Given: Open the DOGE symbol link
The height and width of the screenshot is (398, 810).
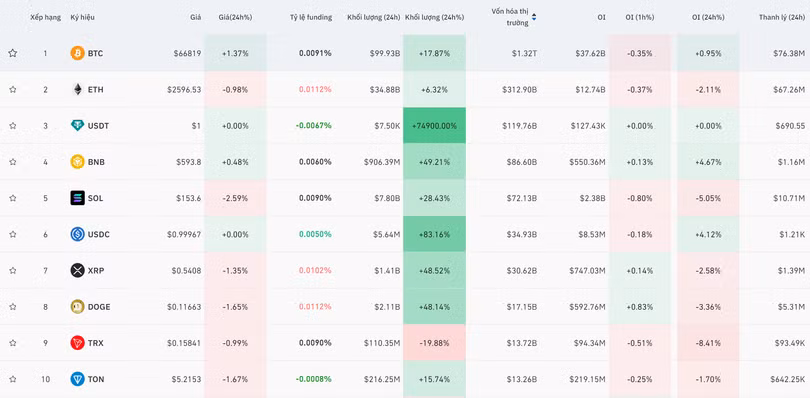Looking at the screenshot, I should (x=99, y=307).
